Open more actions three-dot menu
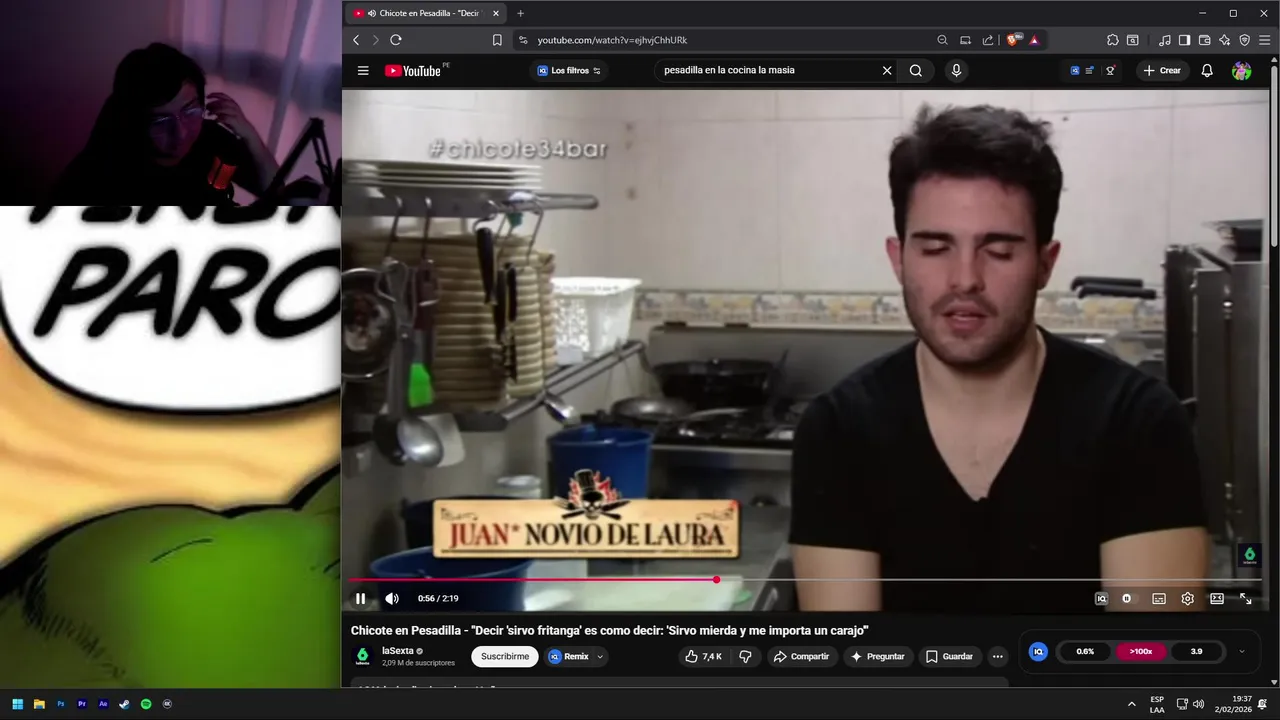 coord(997,657)
